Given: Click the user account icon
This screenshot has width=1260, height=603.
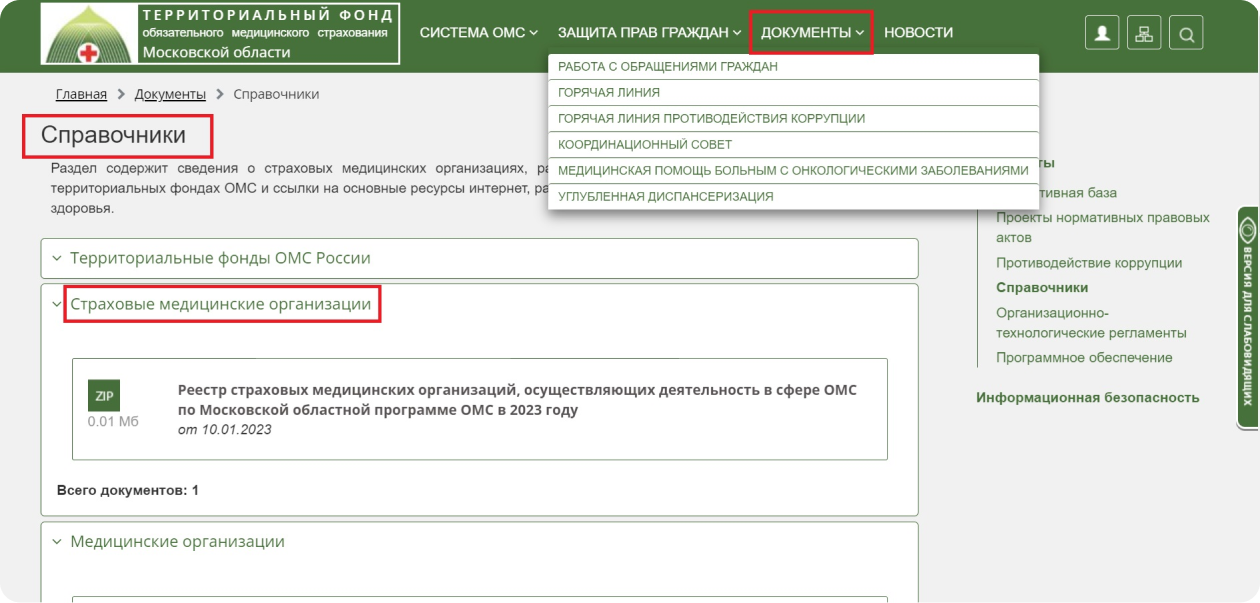Looking at the screenshot, I should tap(1102, 33).
